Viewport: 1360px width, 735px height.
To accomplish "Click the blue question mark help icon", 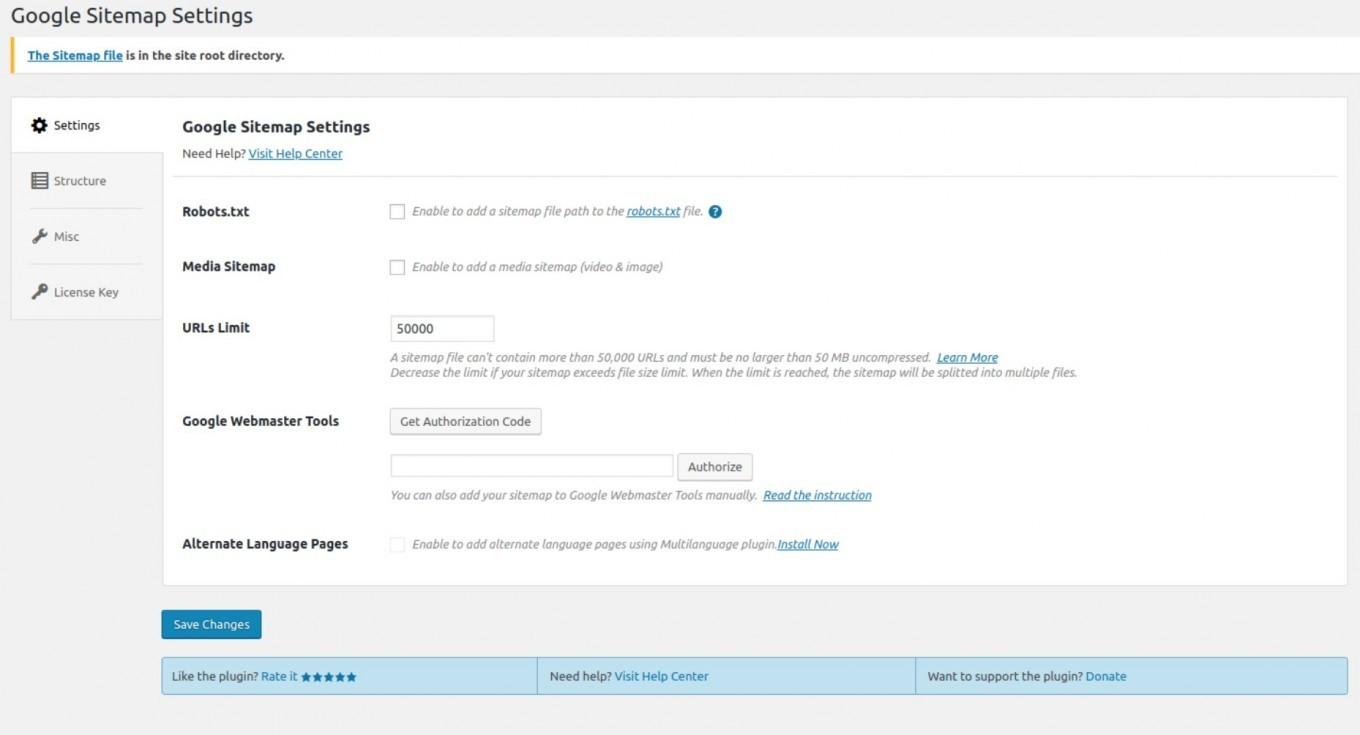I will [715, 212].
